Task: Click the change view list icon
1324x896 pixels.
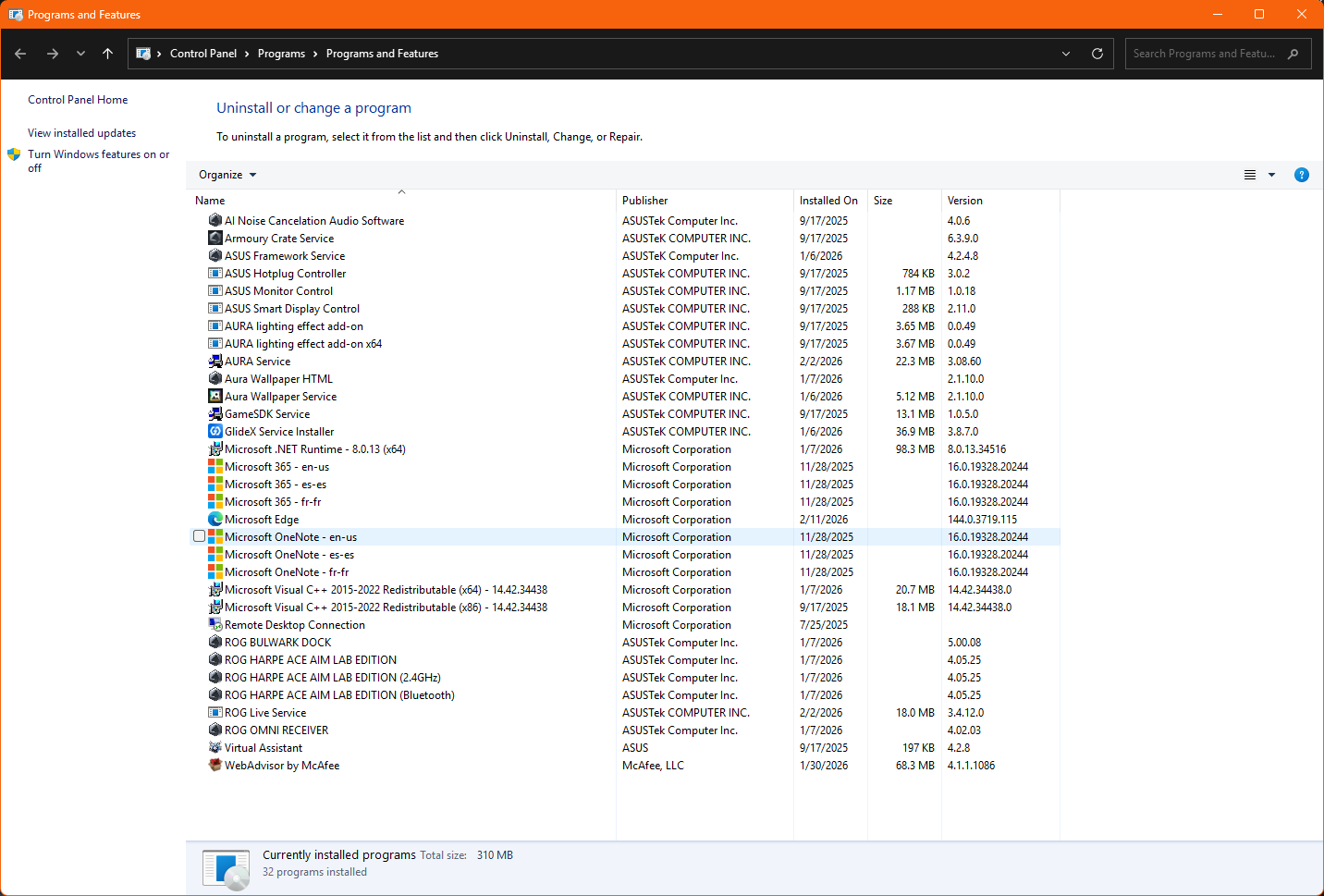Action: (x=1250, y=175)
